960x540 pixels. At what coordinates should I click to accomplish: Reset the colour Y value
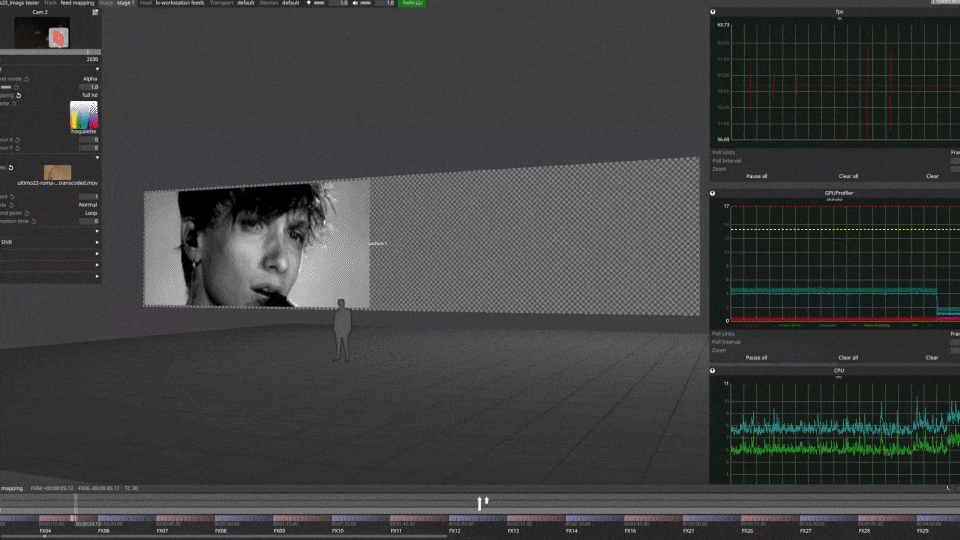[18, 148]
